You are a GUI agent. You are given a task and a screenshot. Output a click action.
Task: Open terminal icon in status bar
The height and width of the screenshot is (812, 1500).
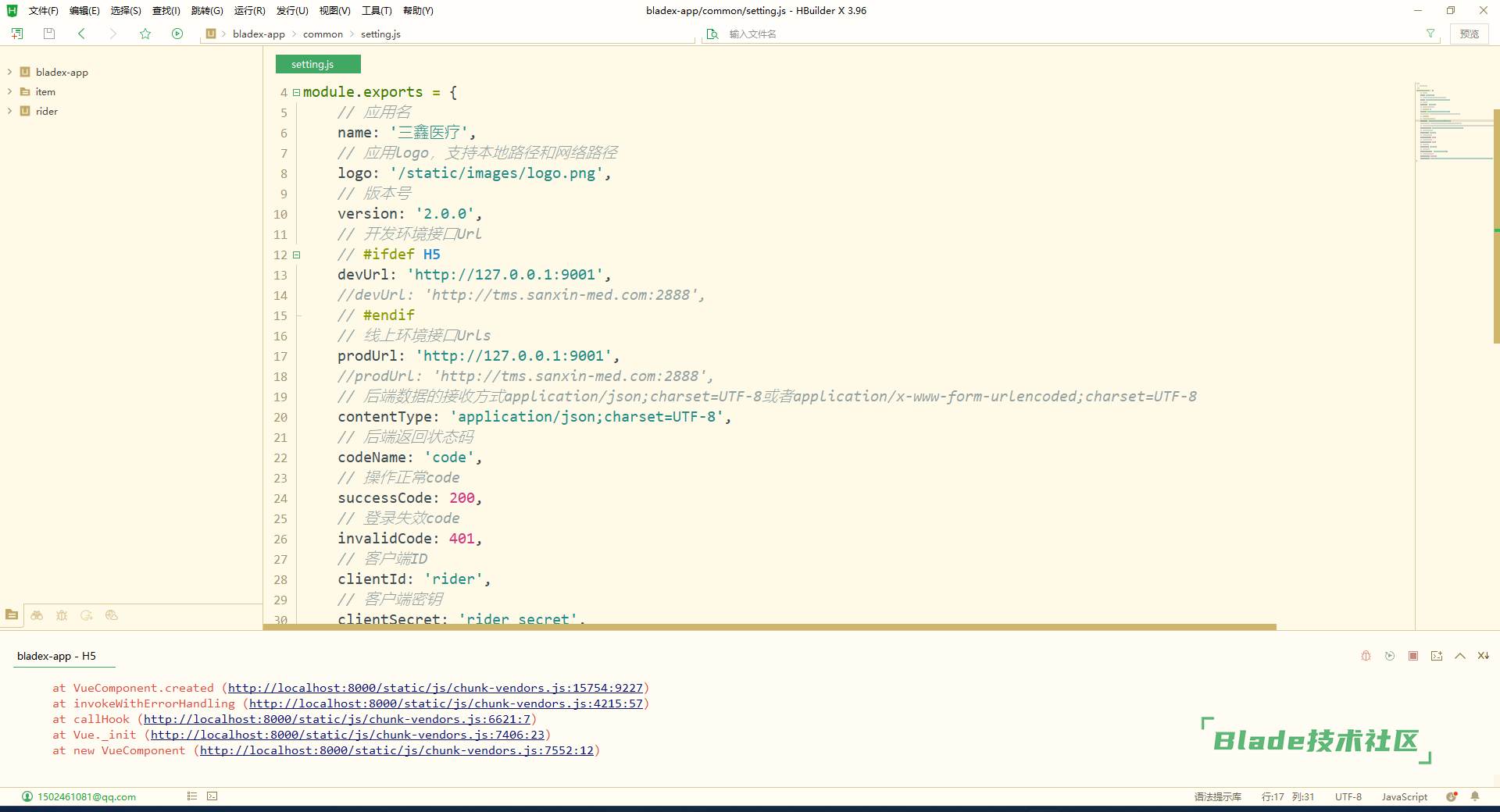tap(212, 796)
